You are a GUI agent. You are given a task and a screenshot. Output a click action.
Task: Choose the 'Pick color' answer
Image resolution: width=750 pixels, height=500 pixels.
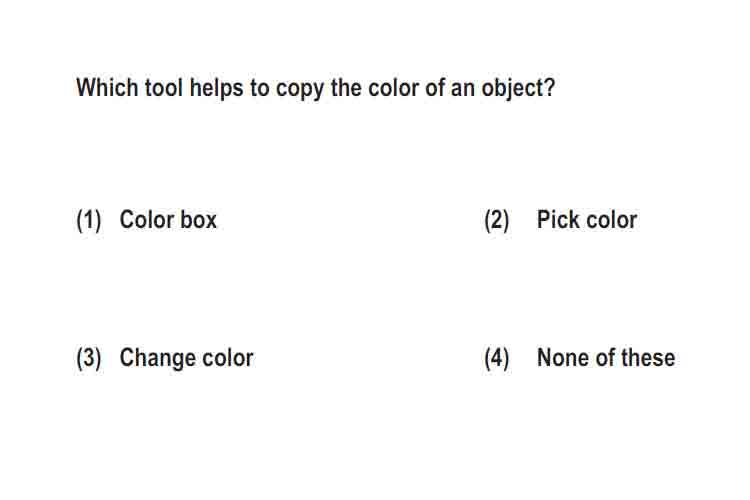[x=587, y=220]
